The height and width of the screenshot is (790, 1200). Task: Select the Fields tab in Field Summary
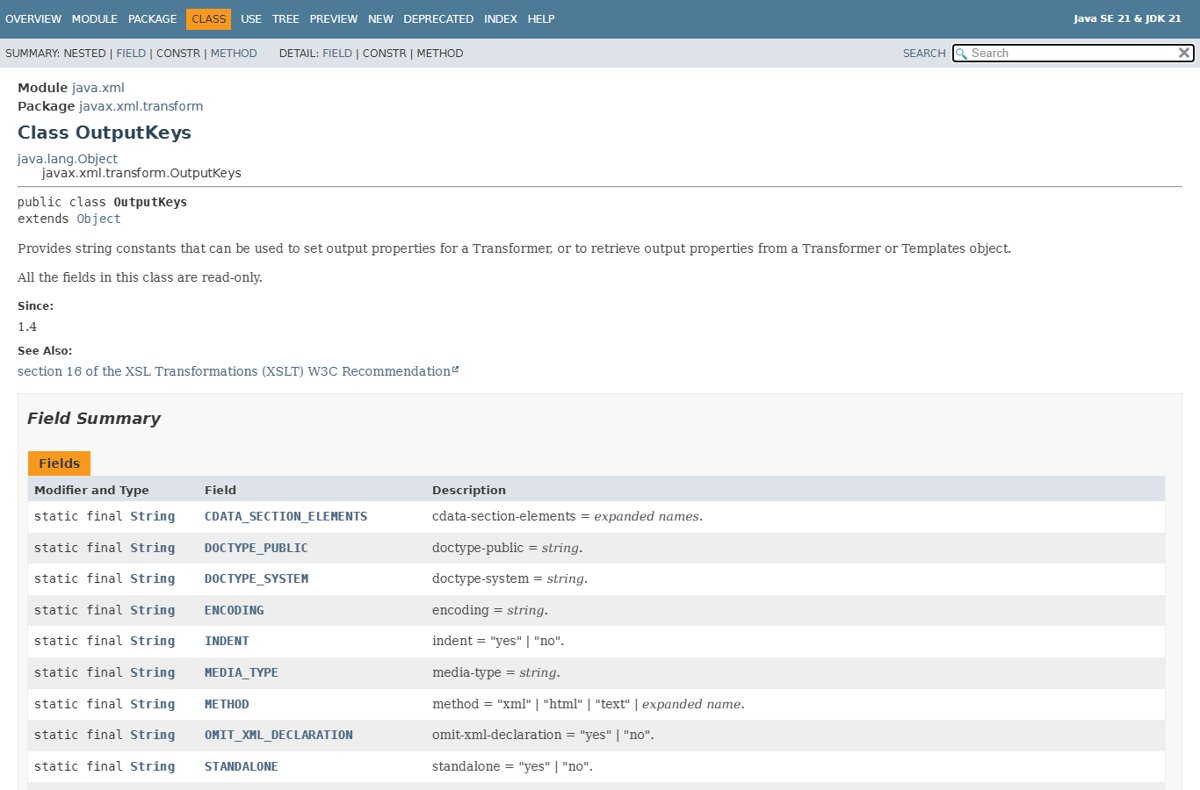coord(59,463)
